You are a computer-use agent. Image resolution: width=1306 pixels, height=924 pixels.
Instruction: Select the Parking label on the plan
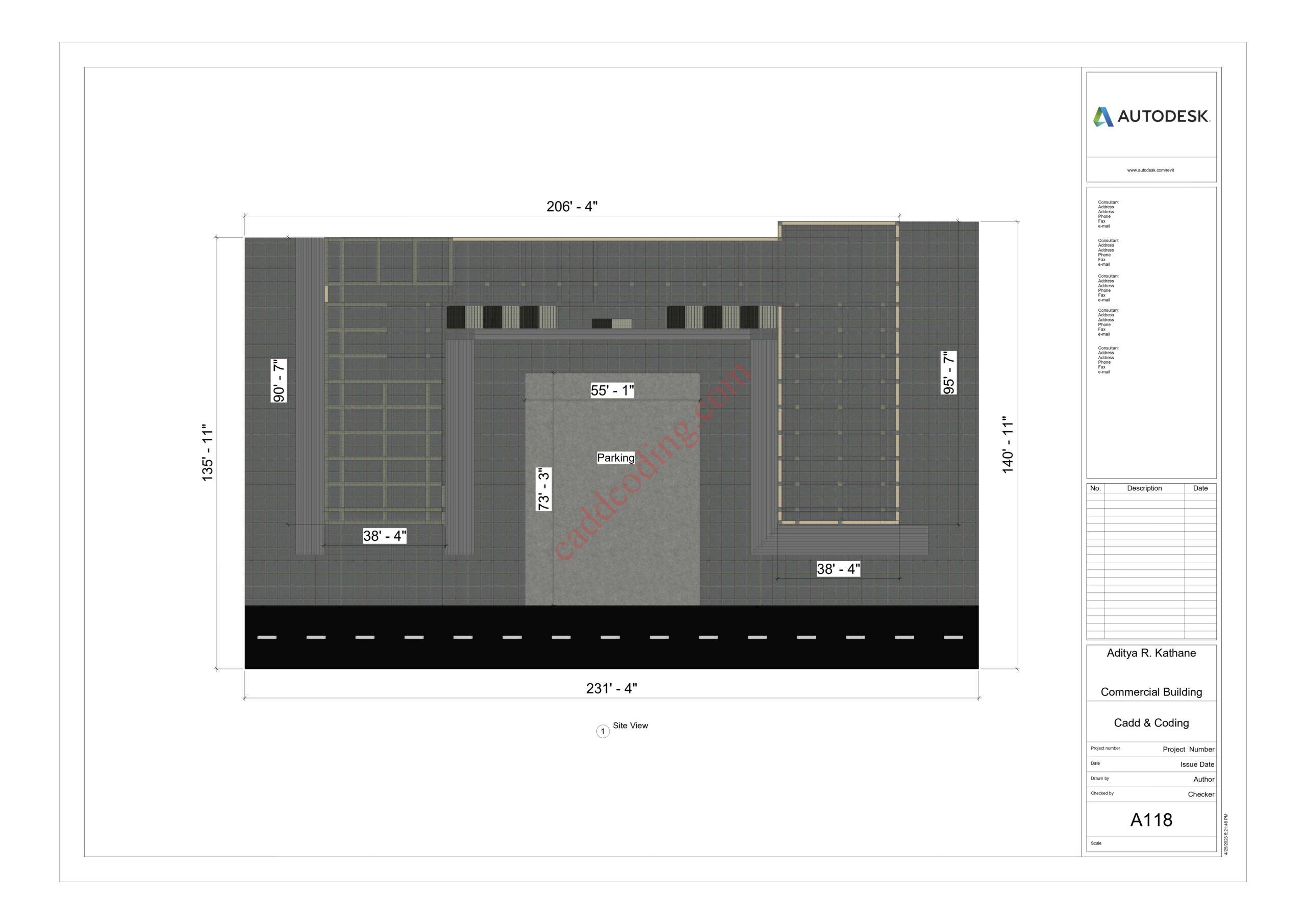click(615, 458)
